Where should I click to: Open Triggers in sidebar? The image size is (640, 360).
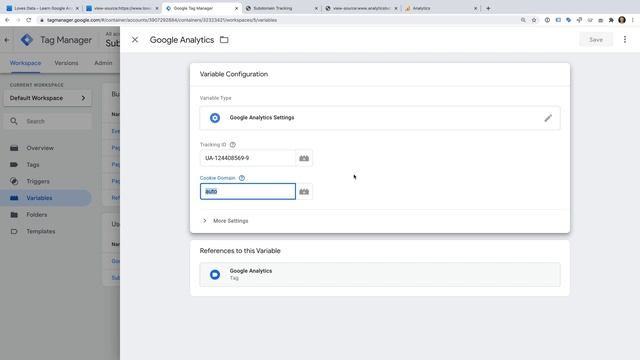(x=38, y=181)
